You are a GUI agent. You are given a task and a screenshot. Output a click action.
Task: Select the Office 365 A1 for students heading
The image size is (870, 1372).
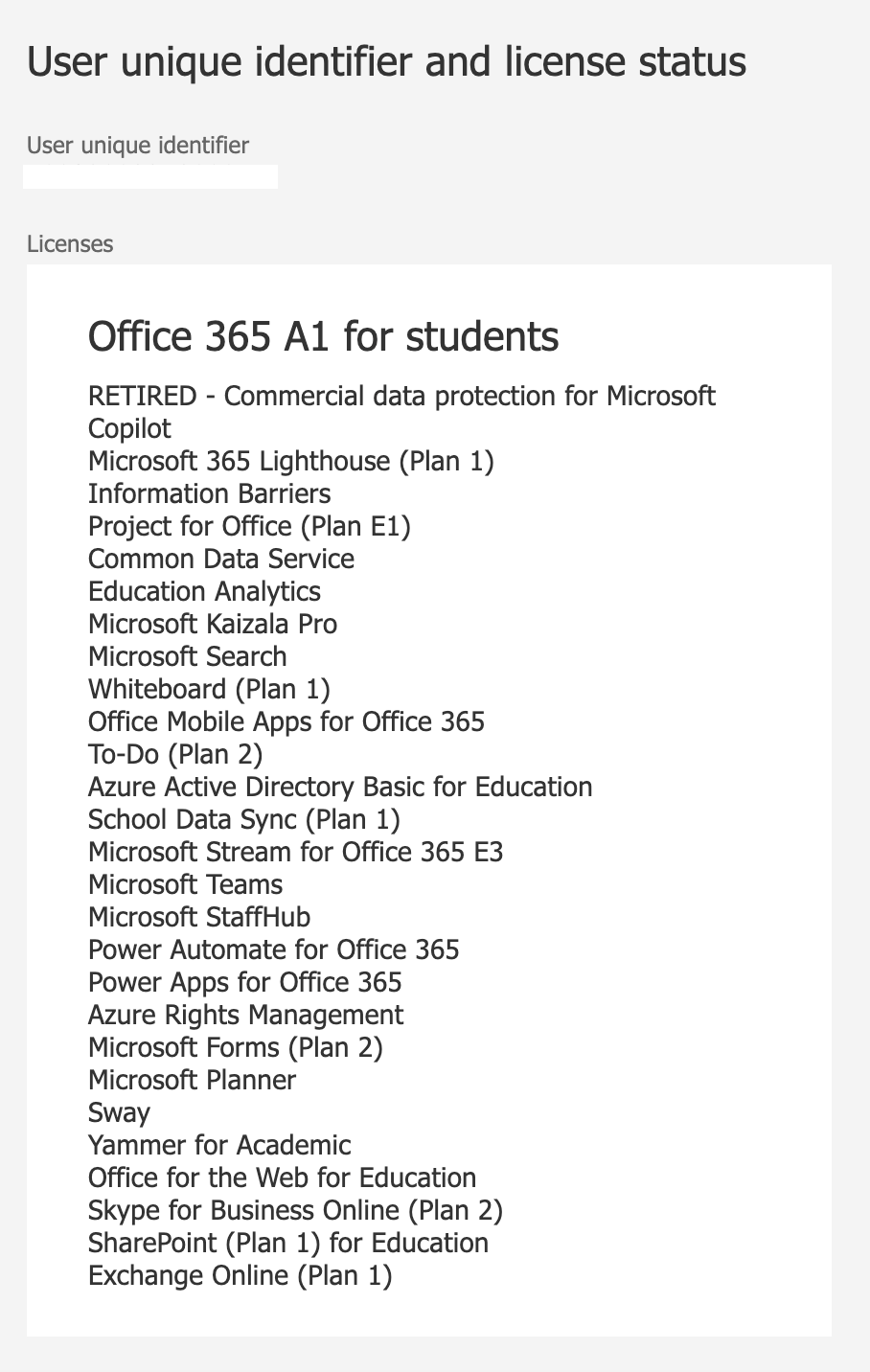point(324,337)
